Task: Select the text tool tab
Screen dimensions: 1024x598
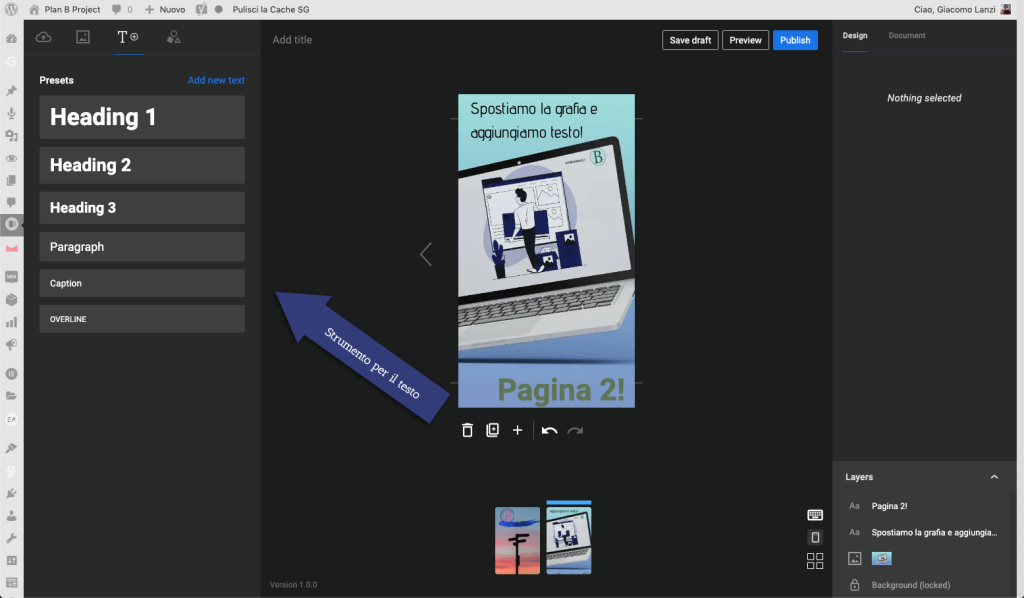Action: click(x=128, y=37)
